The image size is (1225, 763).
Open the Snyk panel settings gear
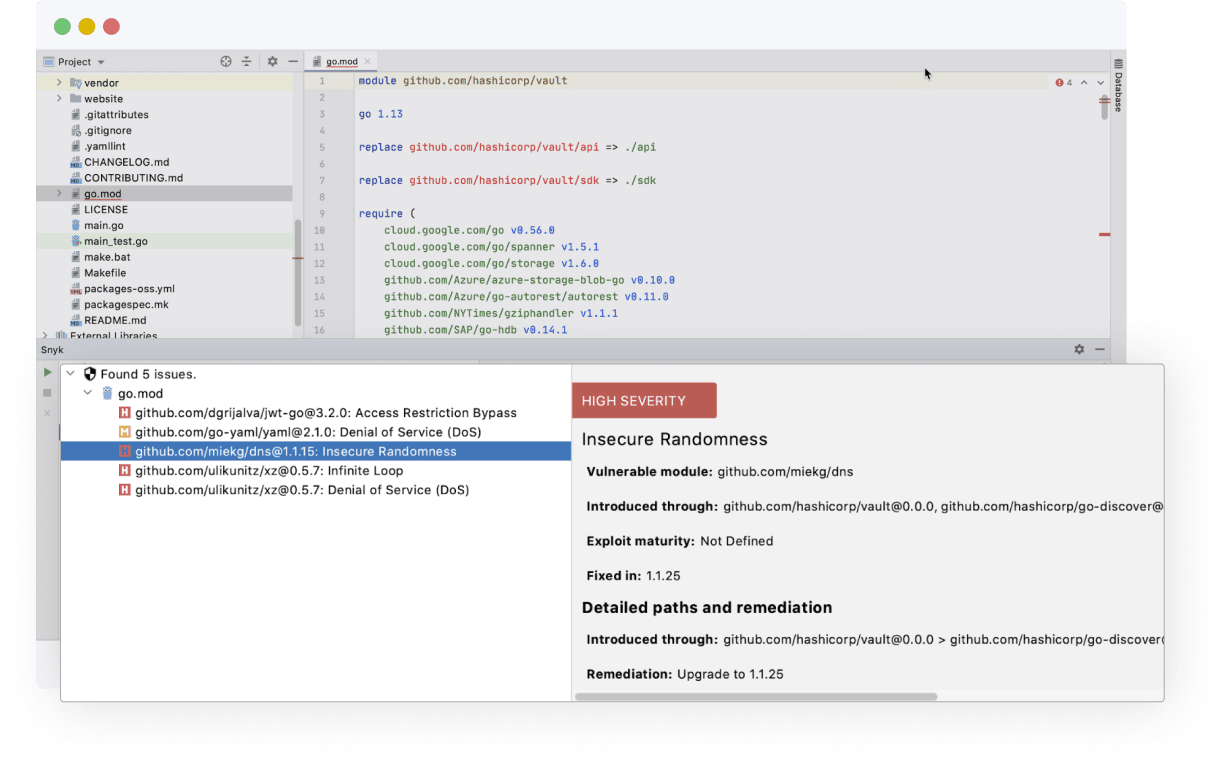pyautogui.click(x=1079, y=350)
